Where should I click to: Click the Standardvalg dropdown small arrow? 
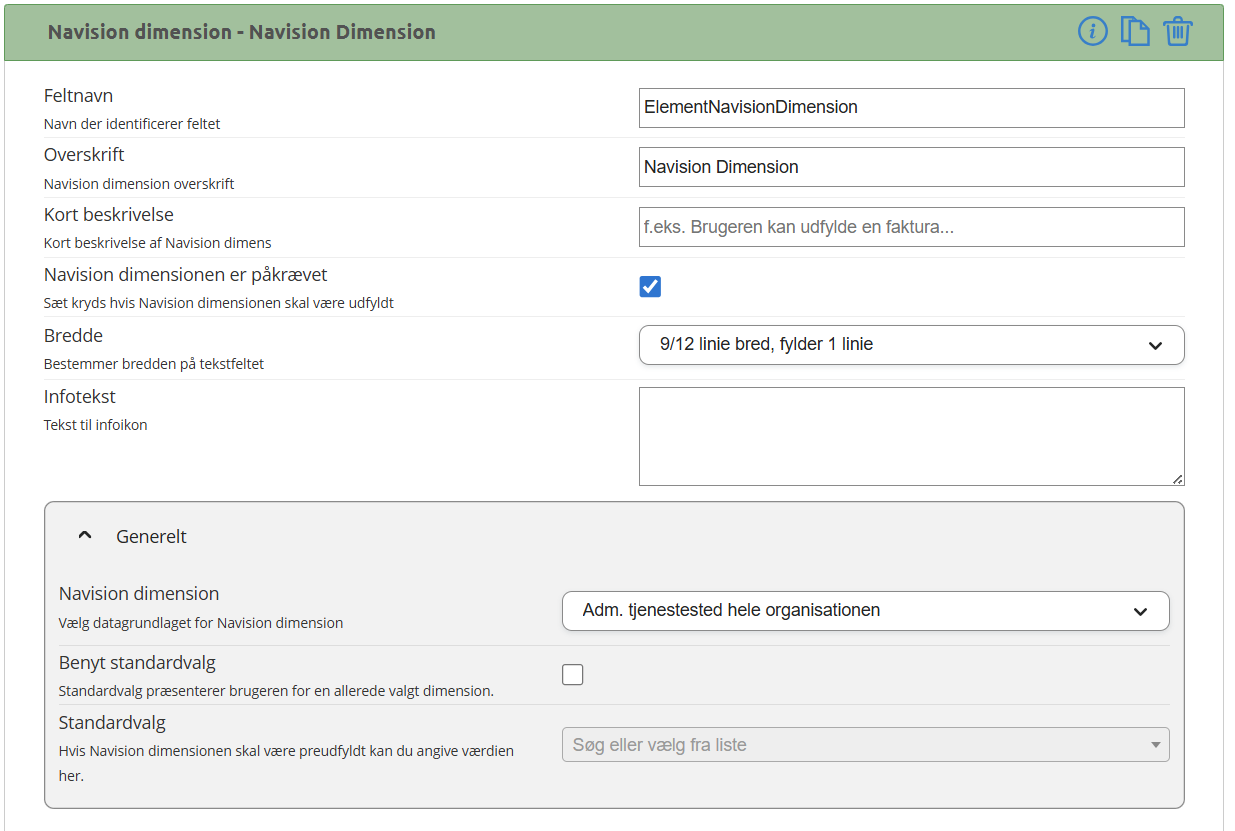[x=1156, y=745]
